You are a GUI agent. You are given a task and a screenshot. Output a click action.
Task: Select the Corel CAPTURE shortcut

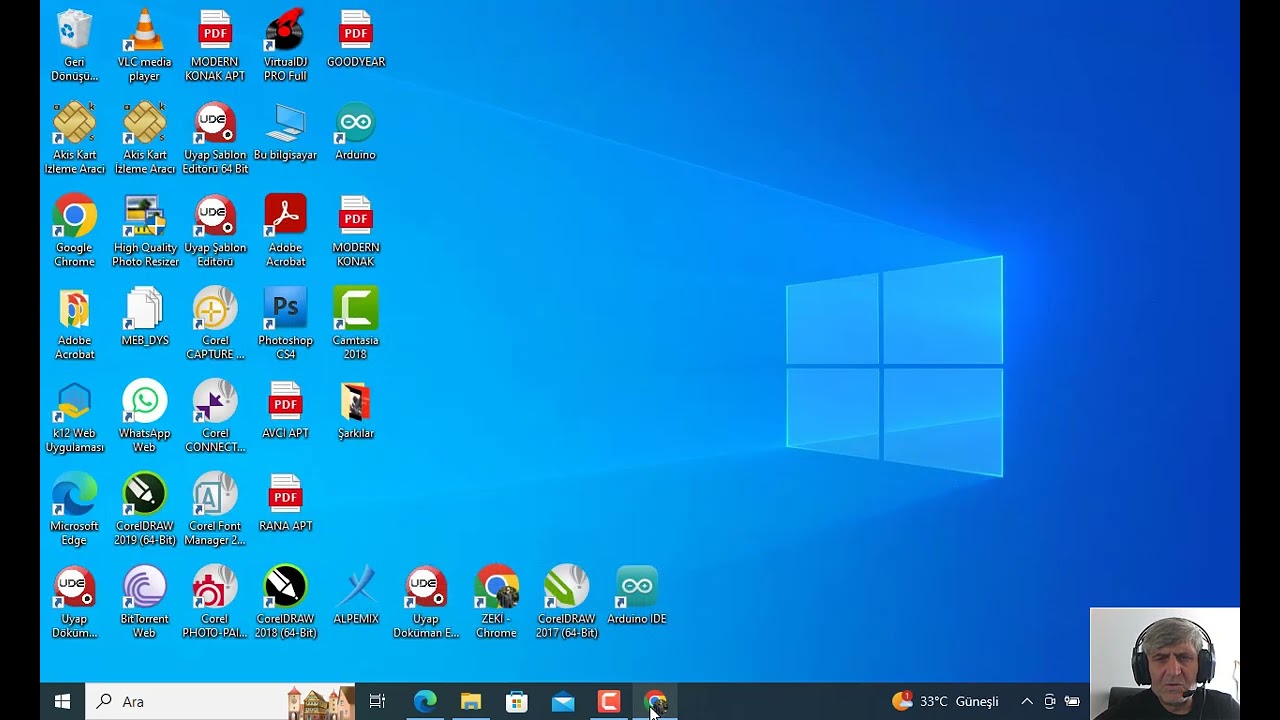click(215, 325)
